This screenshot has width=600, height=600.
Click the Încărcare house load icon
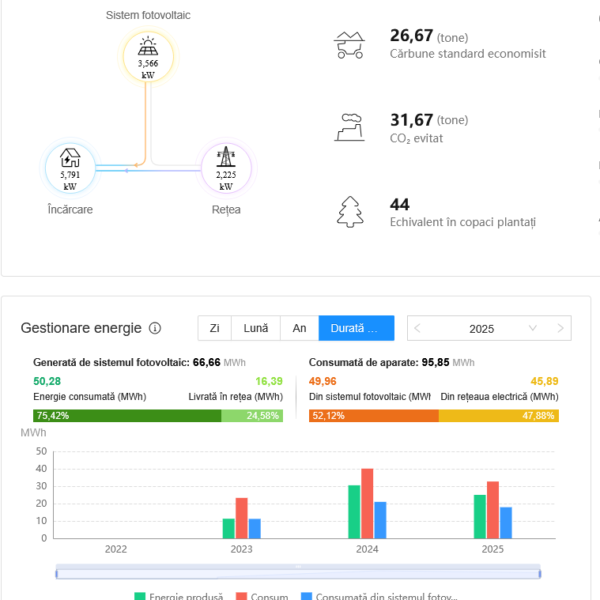[x=69, y=158]
